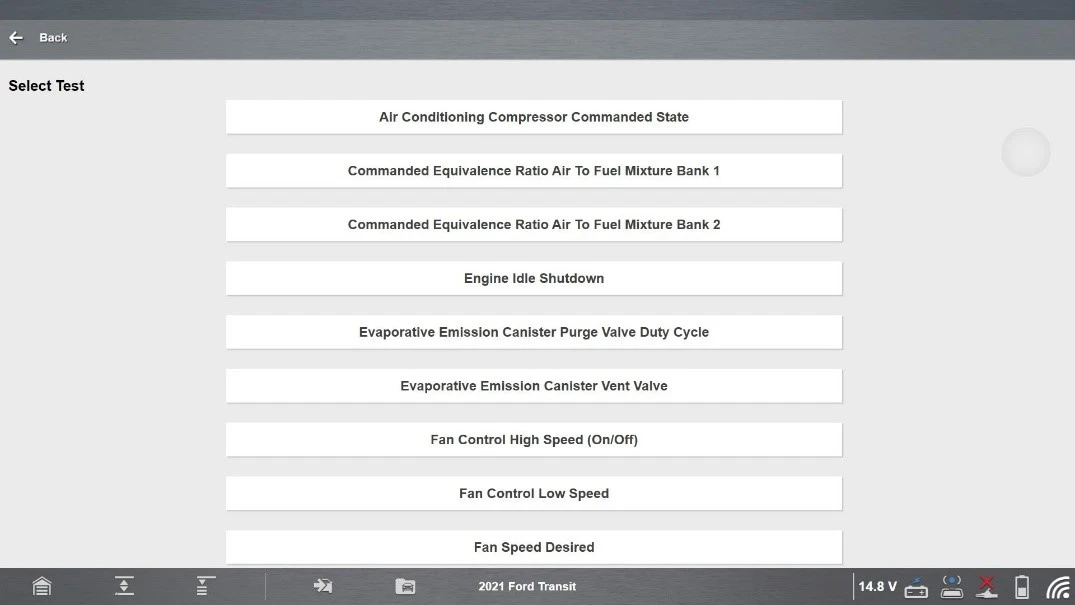Click the red X disconnected device icon
This screenshot has width=1075, height=605.
click(987, 586)
